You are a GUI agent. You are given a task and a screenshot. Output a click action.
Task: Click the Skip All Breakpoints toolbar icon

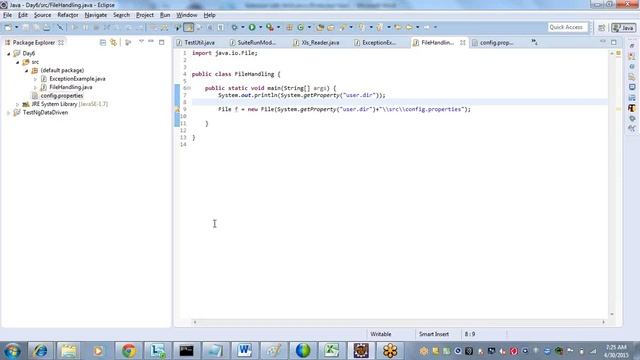pyautogui.click(x=60, y=27)
